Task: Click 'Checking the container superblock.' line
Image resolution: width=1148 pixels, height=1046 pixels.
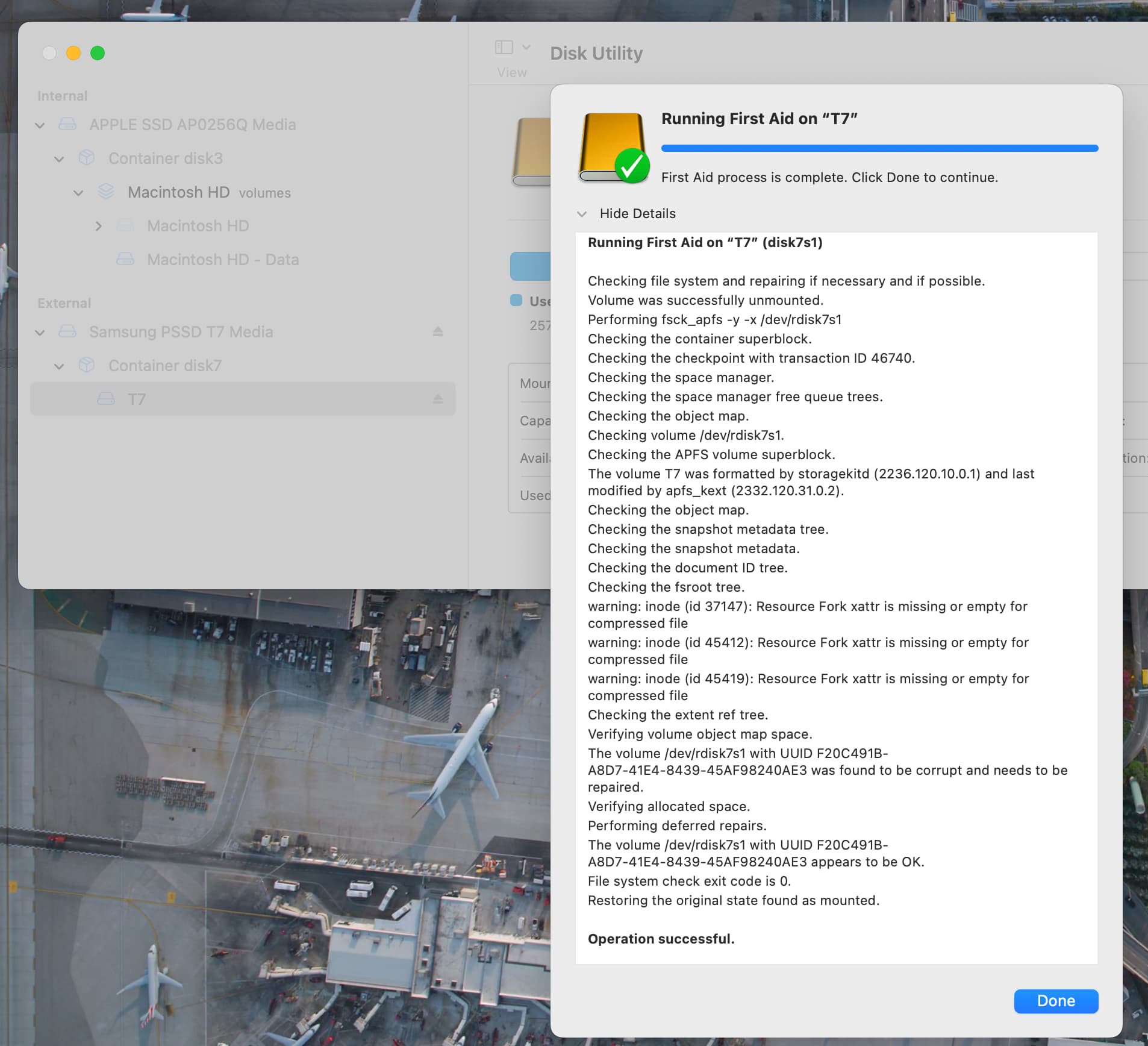Action: pos(699,339)
